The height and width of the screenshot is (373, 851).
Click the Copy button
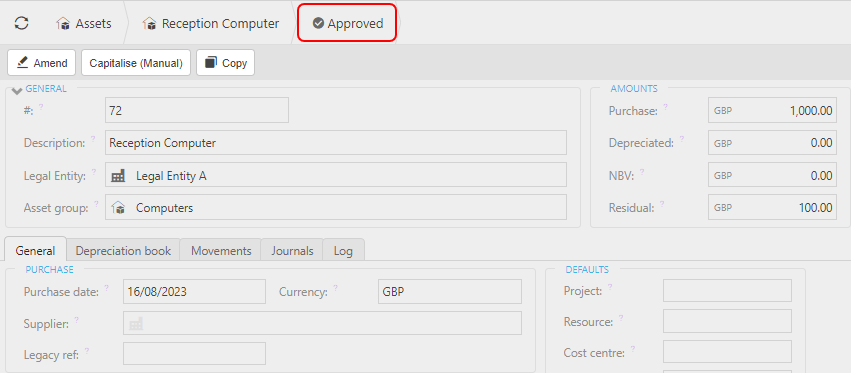225,63
